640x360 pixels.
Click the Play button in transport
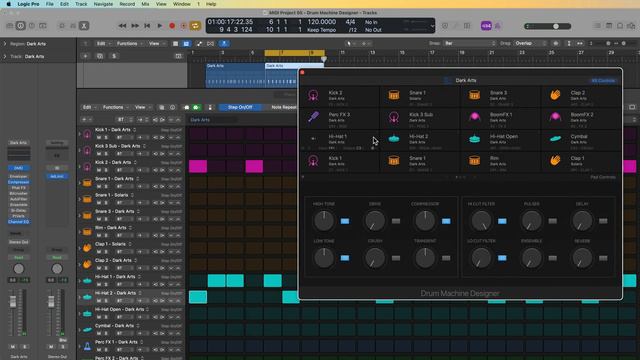coord(160,26)
